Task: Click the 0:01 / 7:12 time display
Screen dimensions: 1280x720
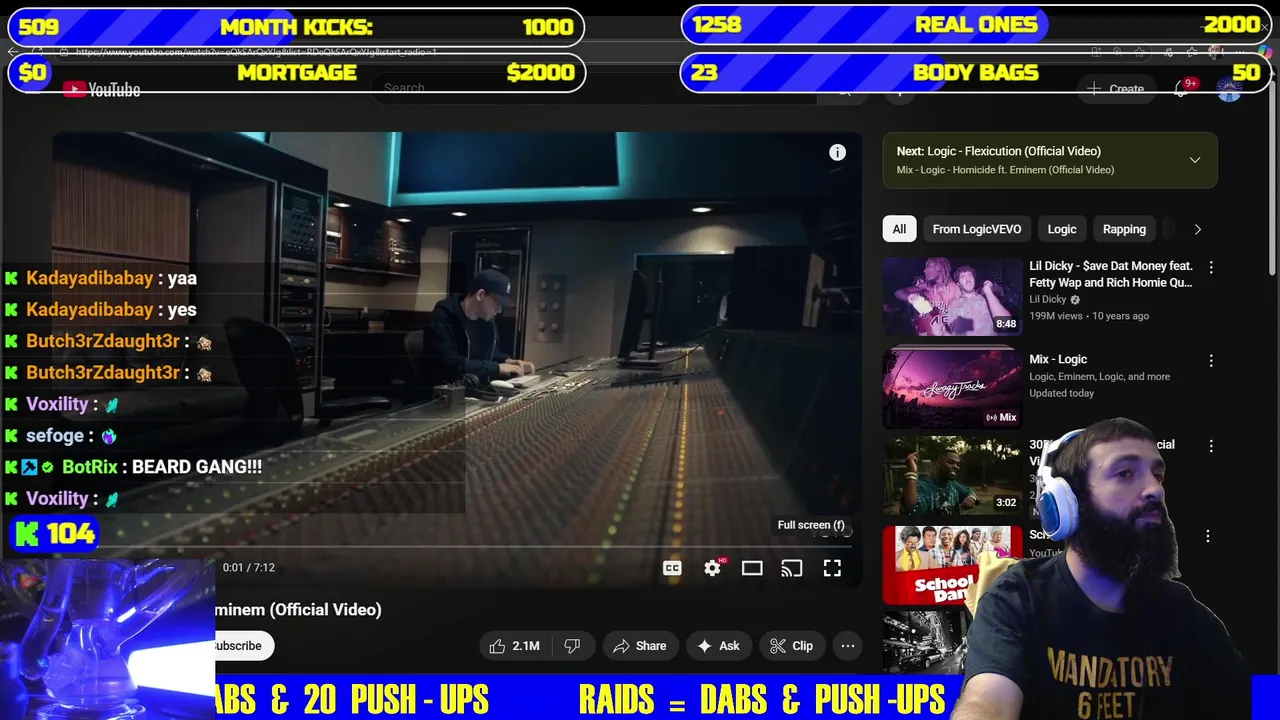Action: [249, 567]
